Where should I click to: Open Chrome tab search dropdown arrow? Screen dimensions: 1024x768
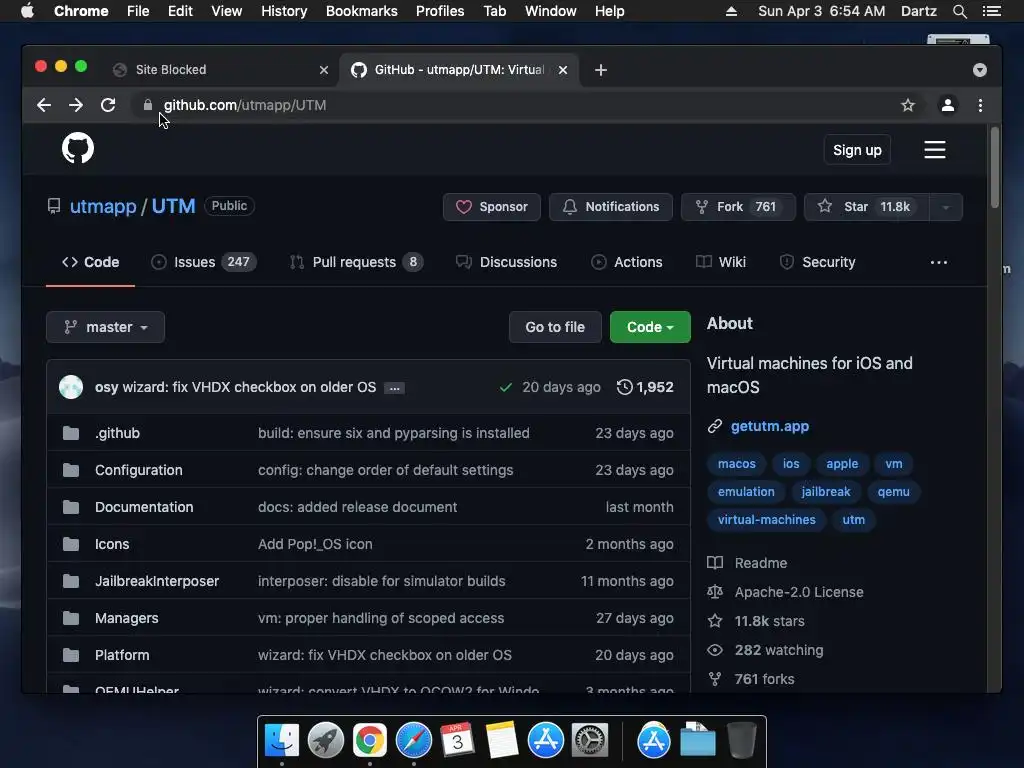click(x=980, y=70)
